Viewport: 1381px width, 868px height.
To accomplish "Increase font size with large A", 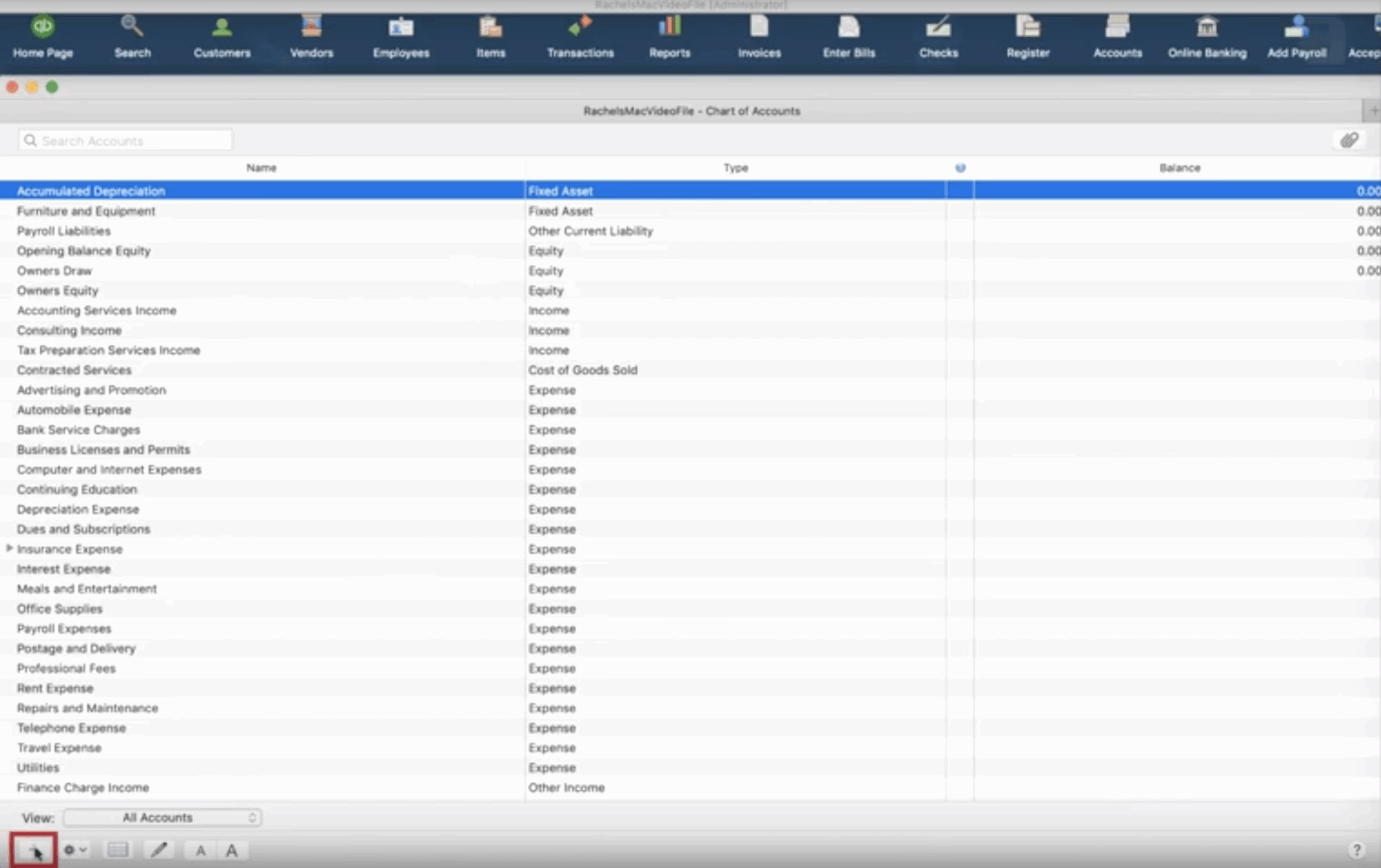I will click(232, 851).
